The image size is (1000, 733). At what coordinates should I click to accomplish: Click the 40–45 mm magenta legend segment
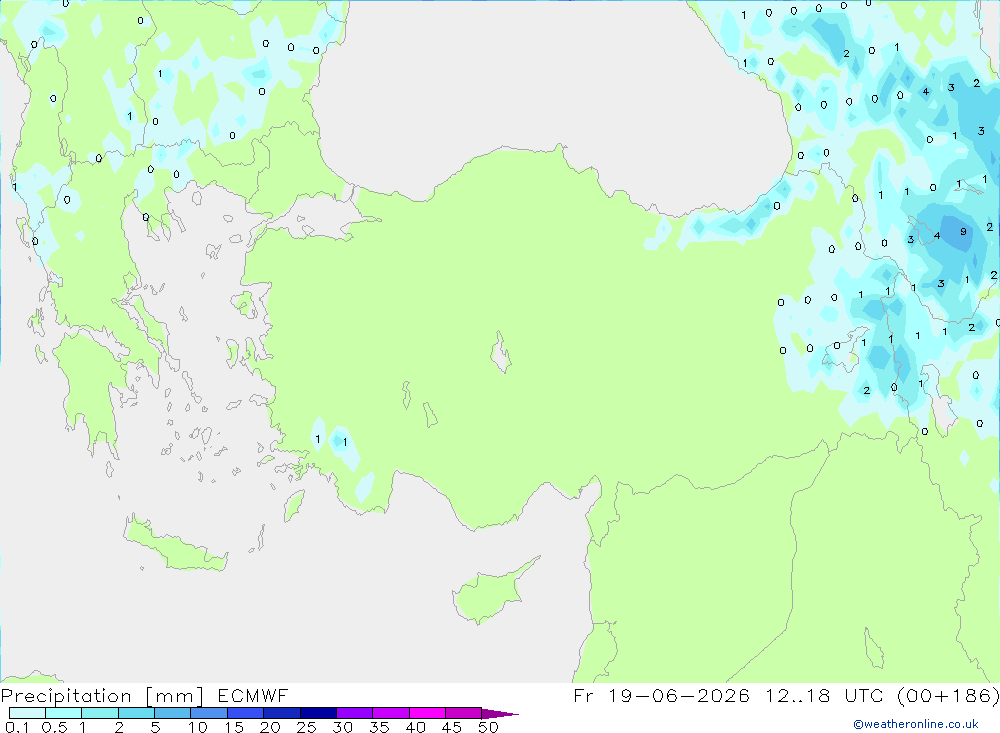tap(427, 713)
